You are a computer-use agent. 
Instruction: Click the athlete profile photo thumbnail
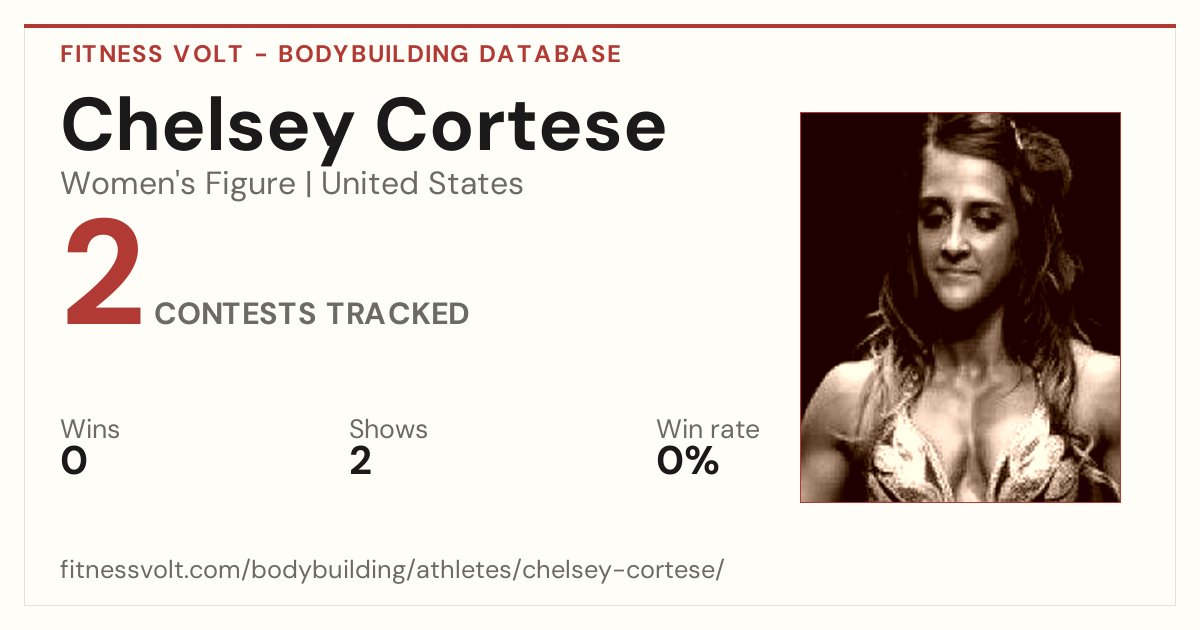(960, 307)
